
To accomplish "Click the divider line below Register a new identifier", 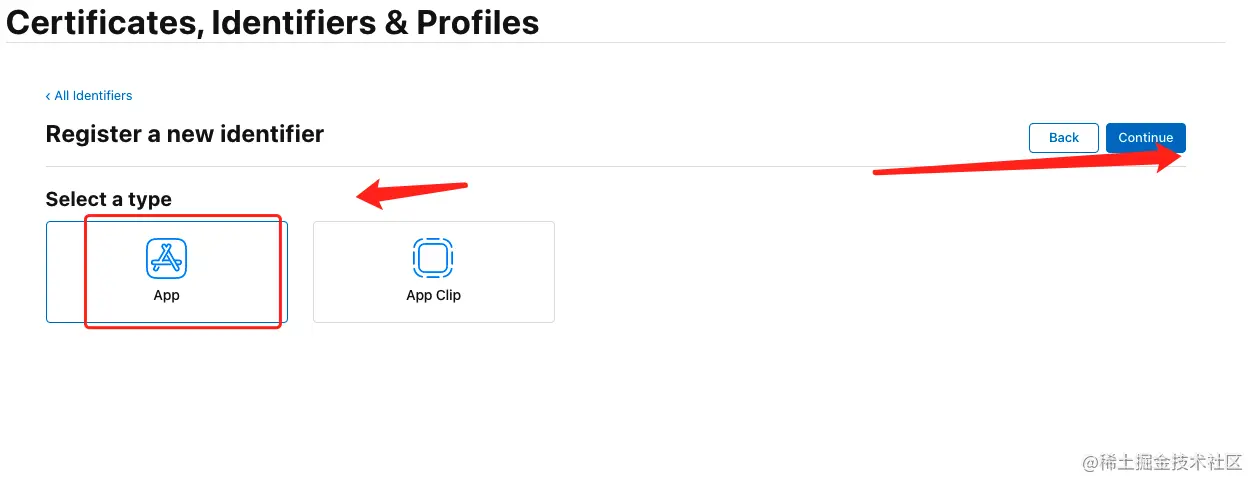I will click(x=616, y=166).
